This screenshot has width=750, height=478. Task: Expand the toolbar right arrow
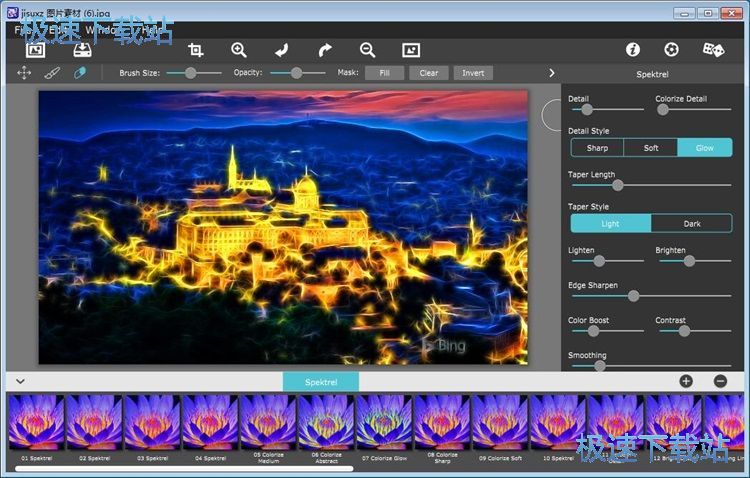[551, 73]
